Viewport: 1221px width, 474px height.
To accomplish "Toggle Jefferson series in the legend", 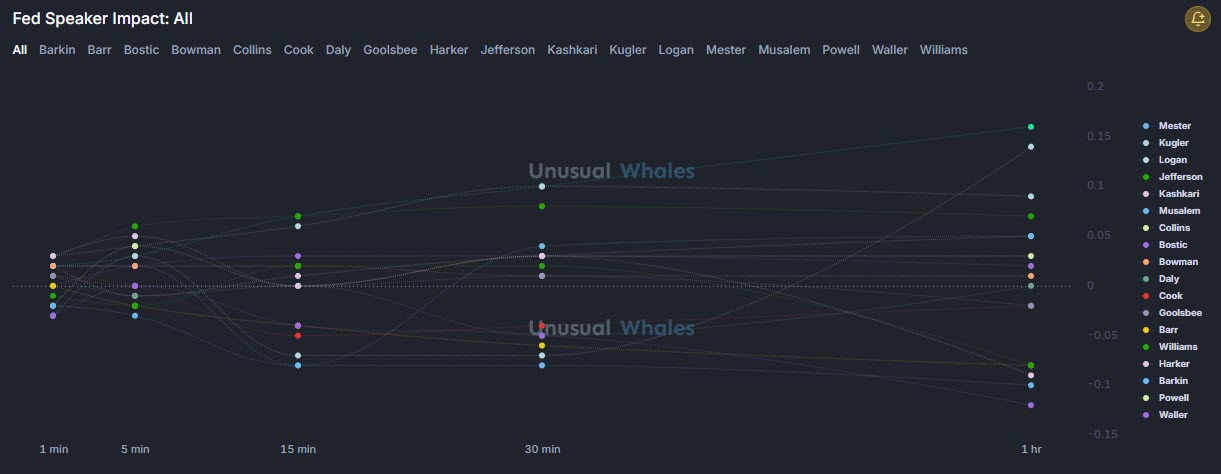I will (x=1180, y=177).
